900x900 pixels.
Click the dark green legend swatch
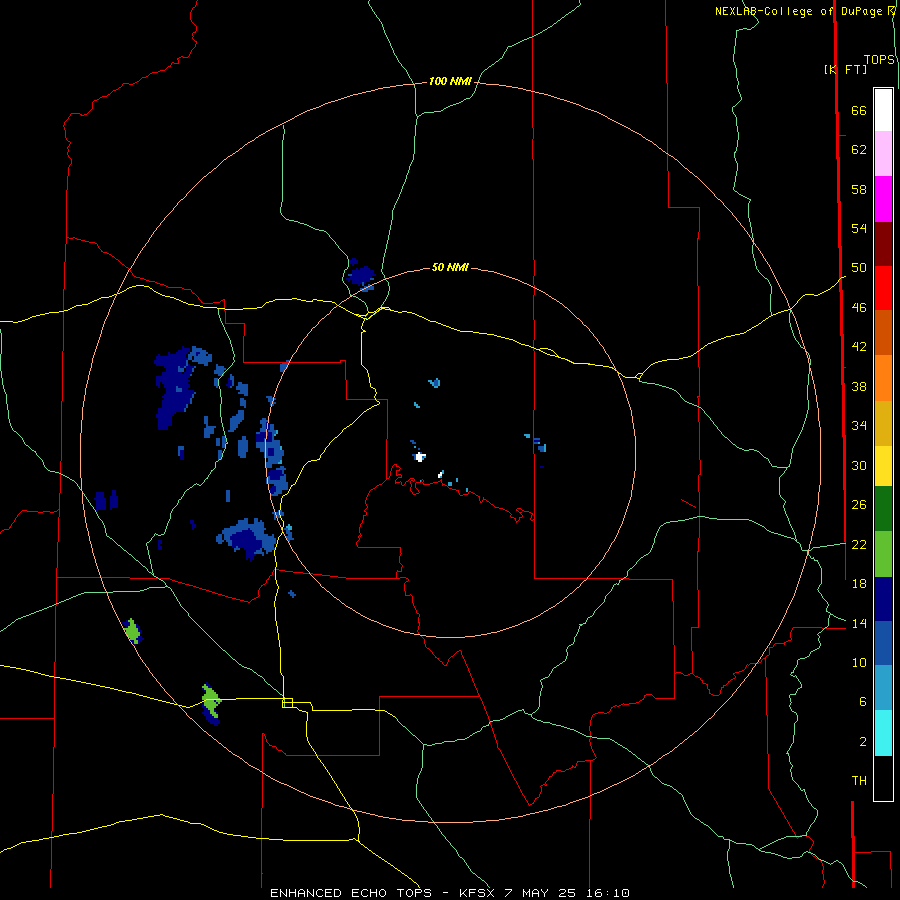(x=883, y=509)
